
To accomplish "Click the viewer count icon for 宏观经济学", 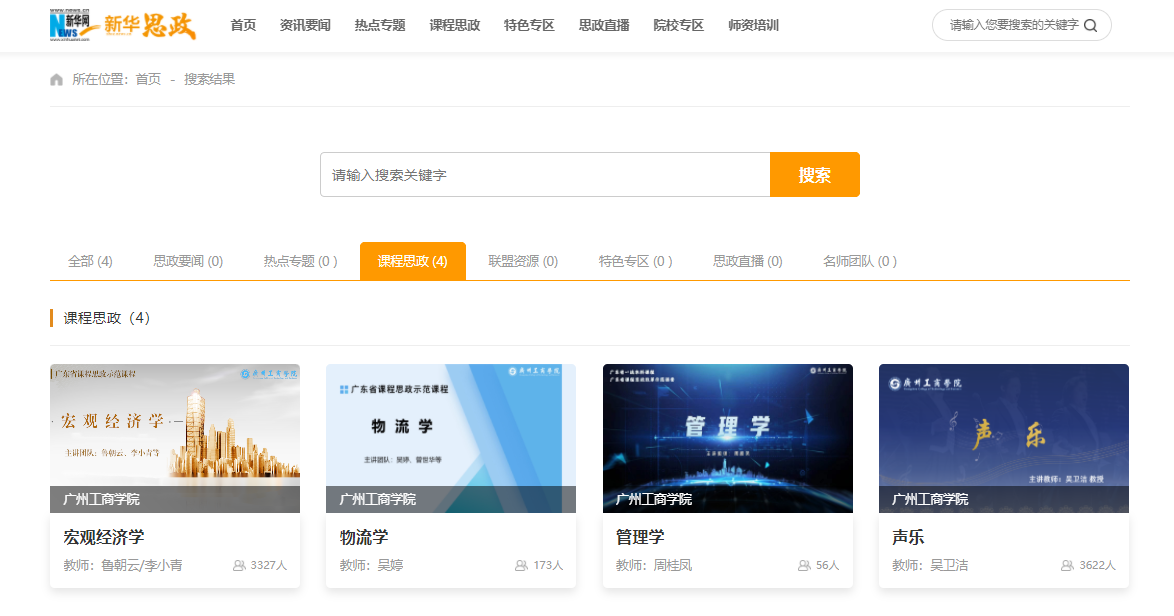I will [239, 566].
